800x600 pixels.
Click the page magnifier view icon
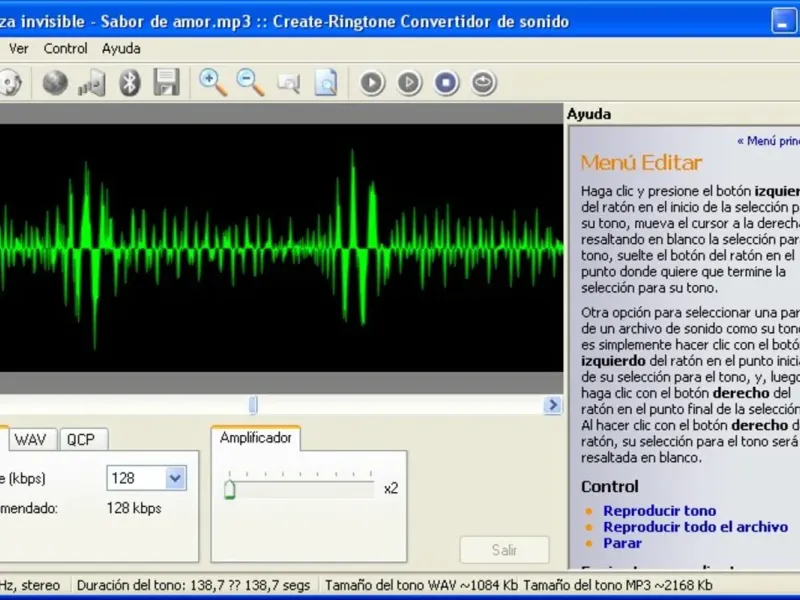327,83
